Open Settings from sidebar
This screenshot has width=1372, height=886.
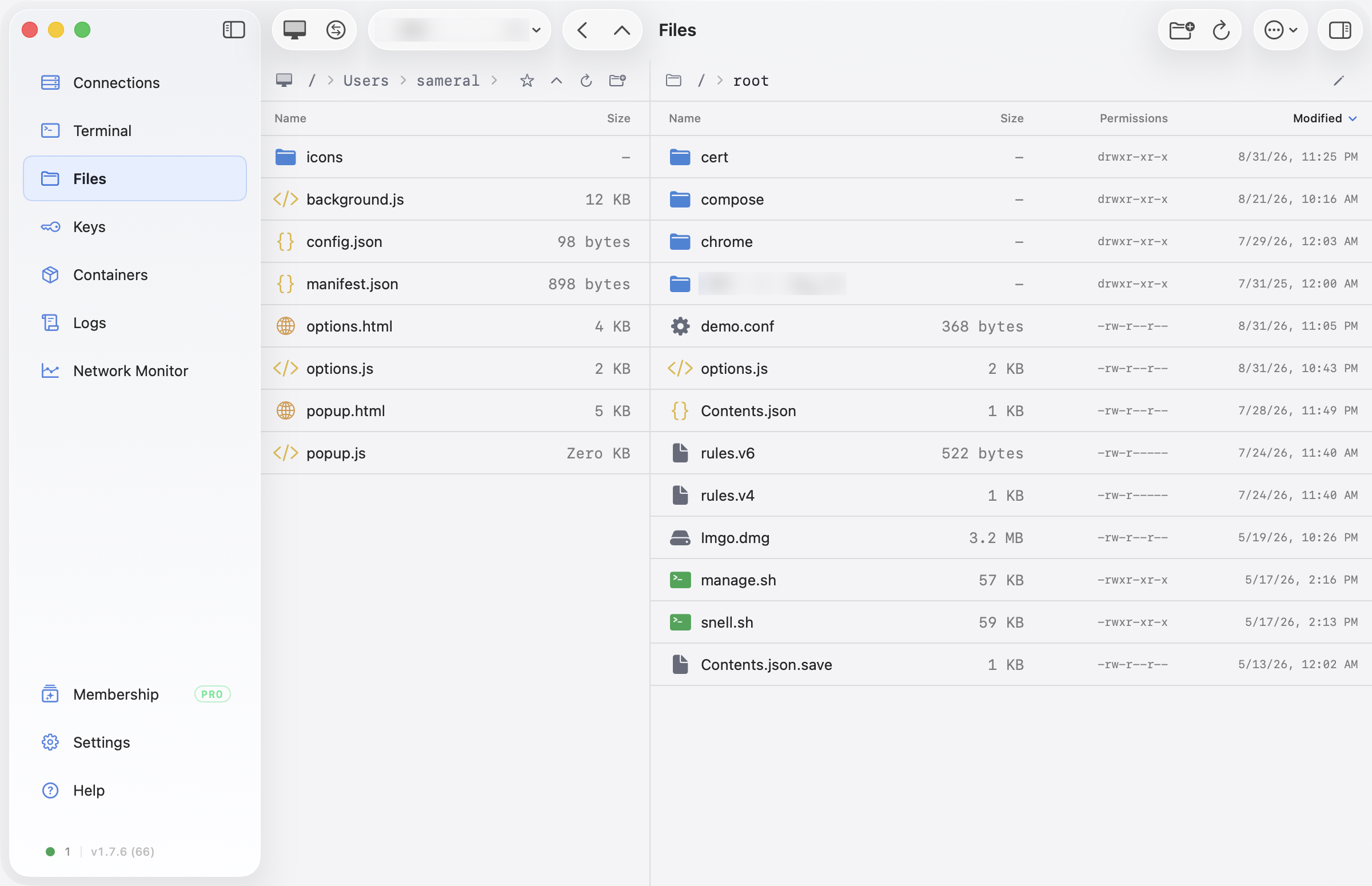[x=135, y=742]
